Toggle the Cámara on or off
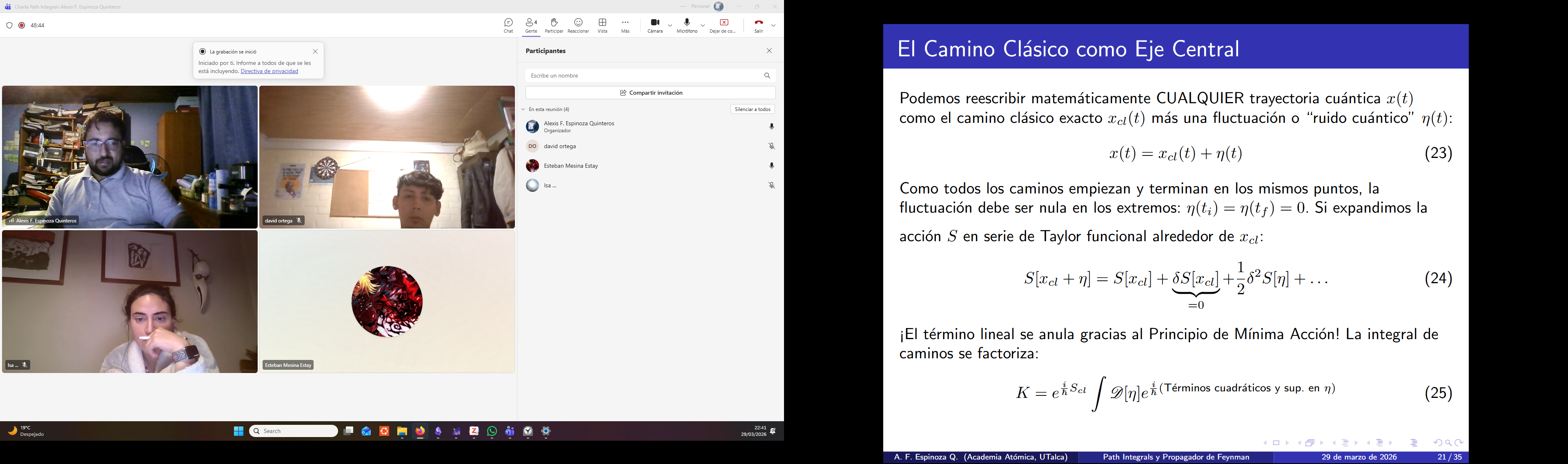This screenshot has height=464, width=1568. 655,25
